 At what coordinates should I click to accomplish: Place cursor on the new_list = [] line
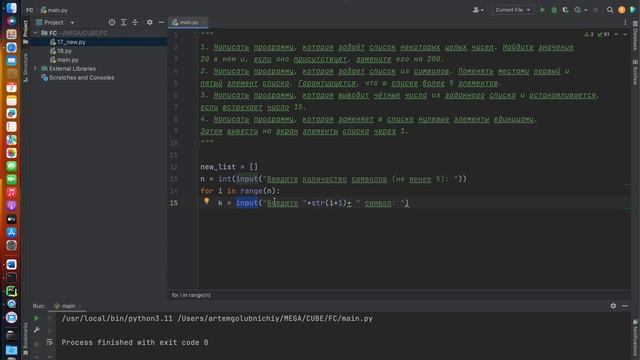coord(229,167)
